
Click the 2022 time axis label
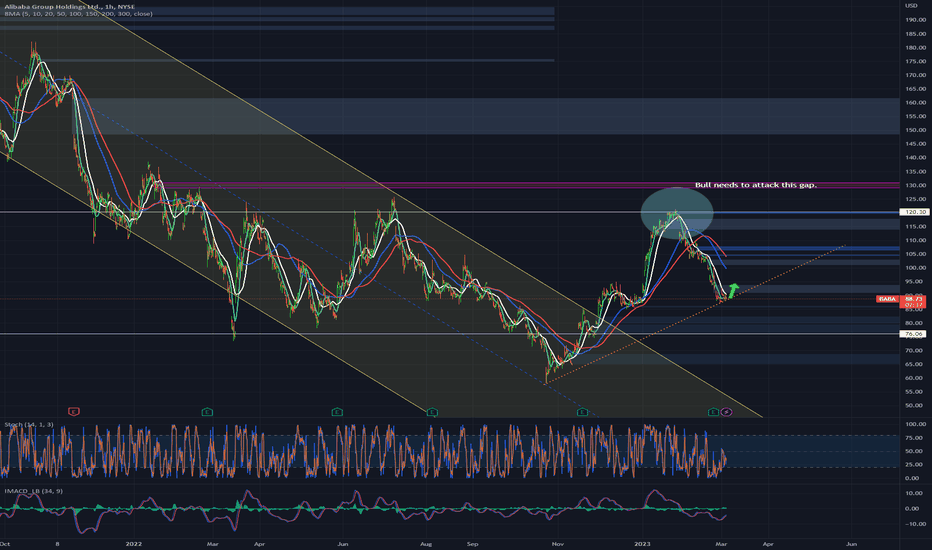tap(134, 543)
